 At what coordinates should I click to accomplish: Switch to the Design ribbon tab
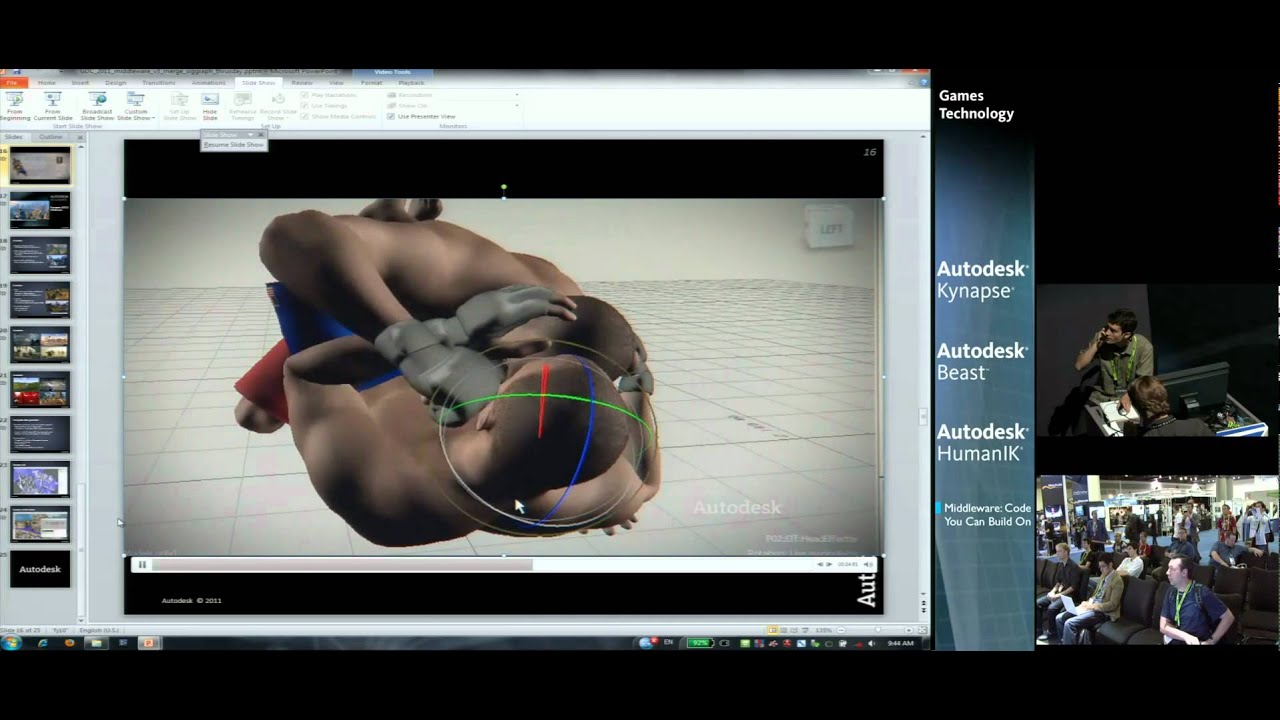click(x=116, y=83)
